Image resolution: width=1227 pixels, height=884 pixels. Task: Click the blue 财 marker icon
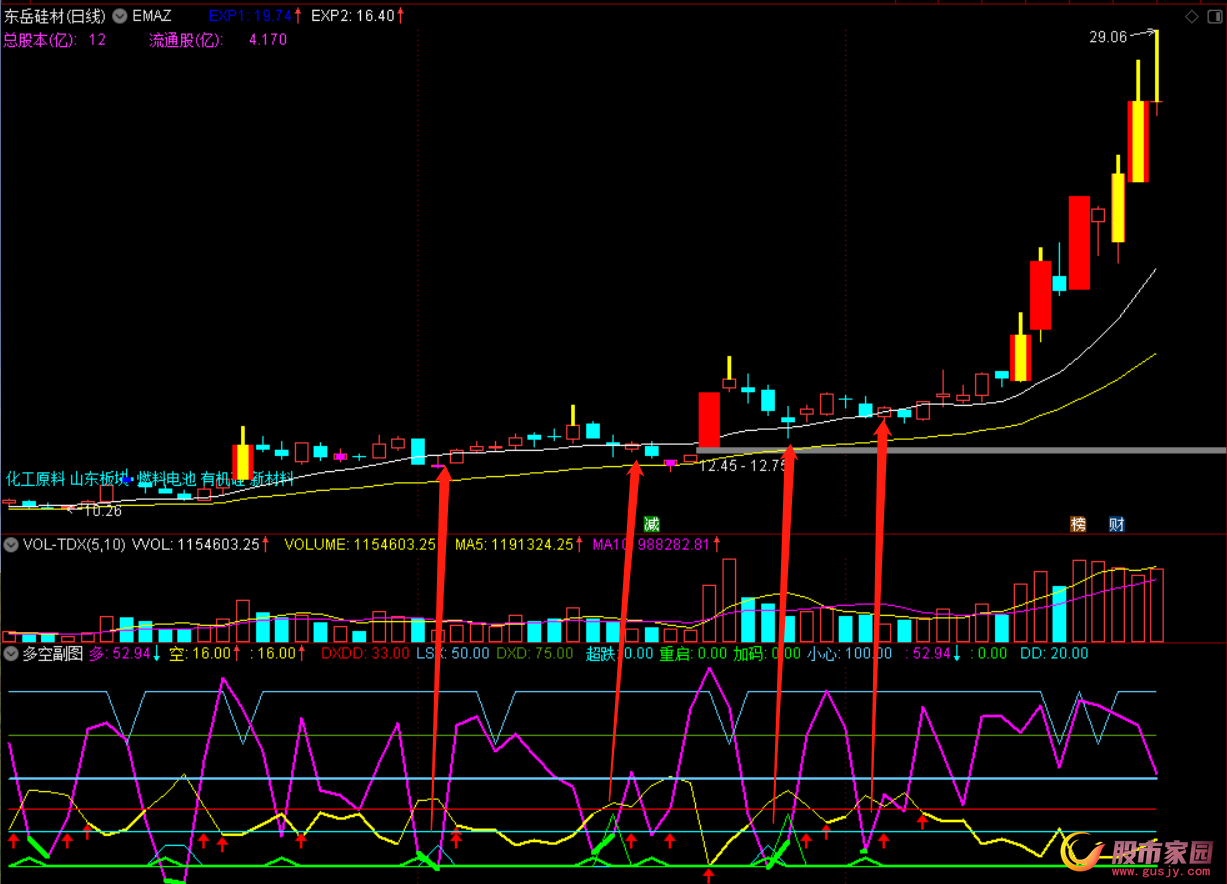(x=1116, y=524)
